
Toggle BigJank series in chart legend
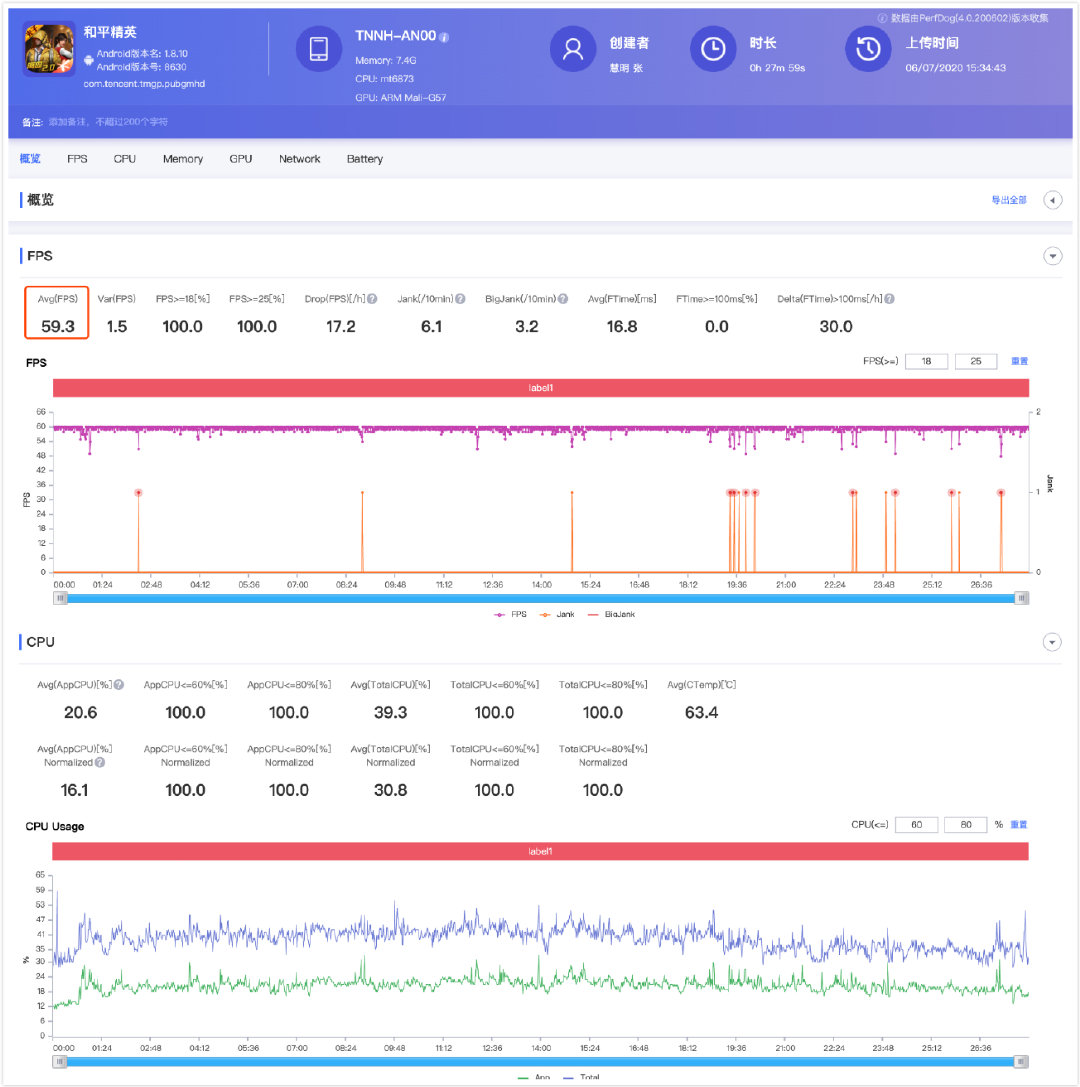611,614
